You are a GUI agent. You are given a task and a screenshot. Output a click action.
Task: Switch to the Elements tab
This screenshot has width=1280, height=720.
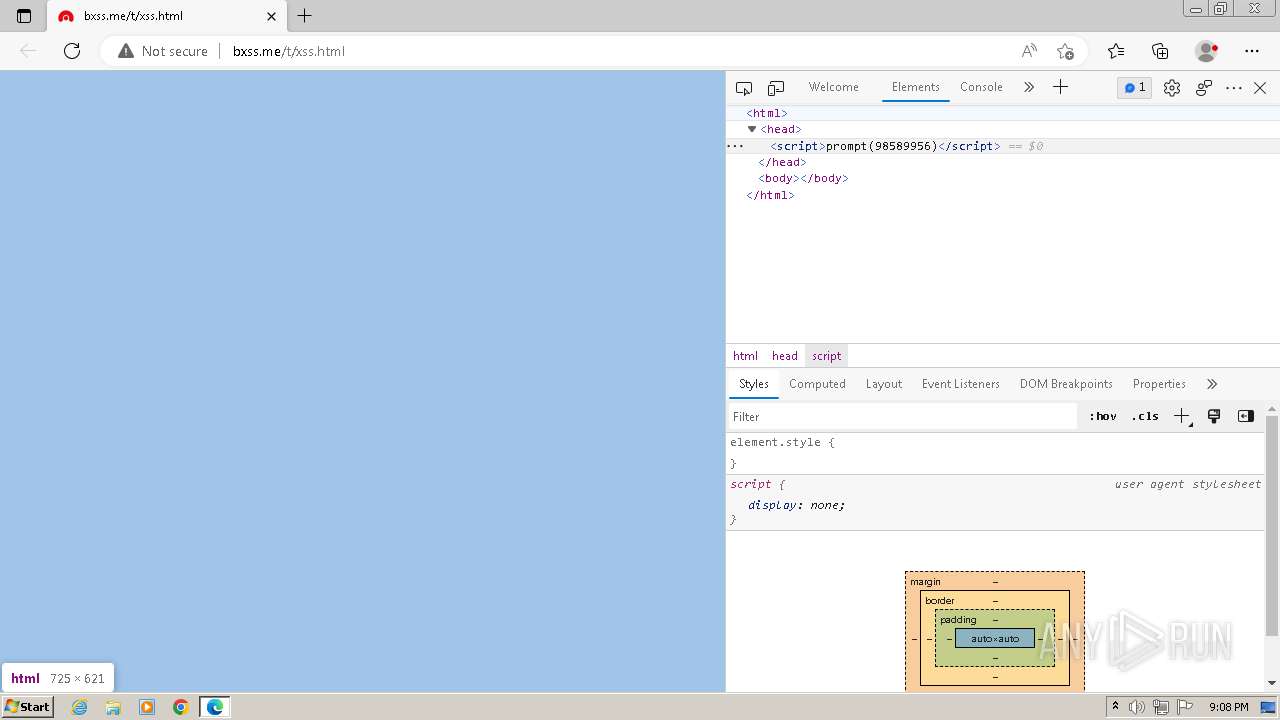(916, 87)
